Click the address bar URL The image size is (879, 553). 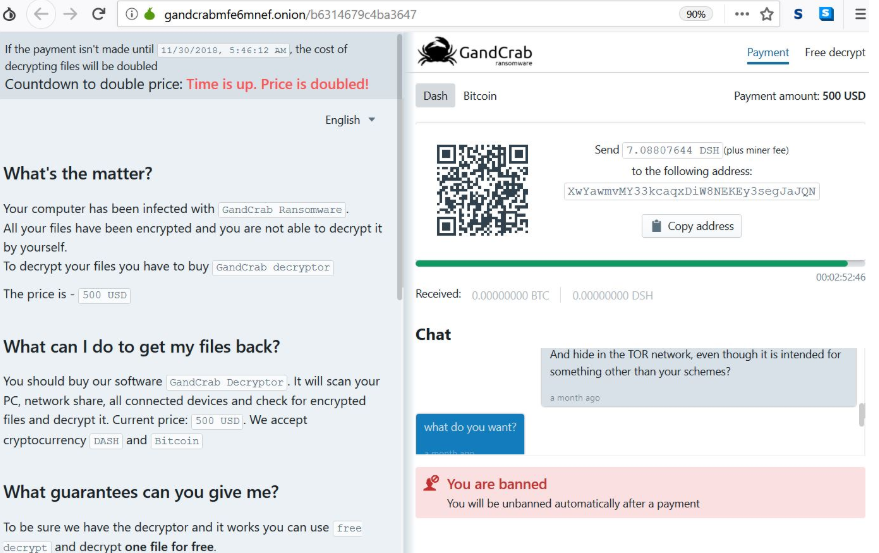point(290,14)
